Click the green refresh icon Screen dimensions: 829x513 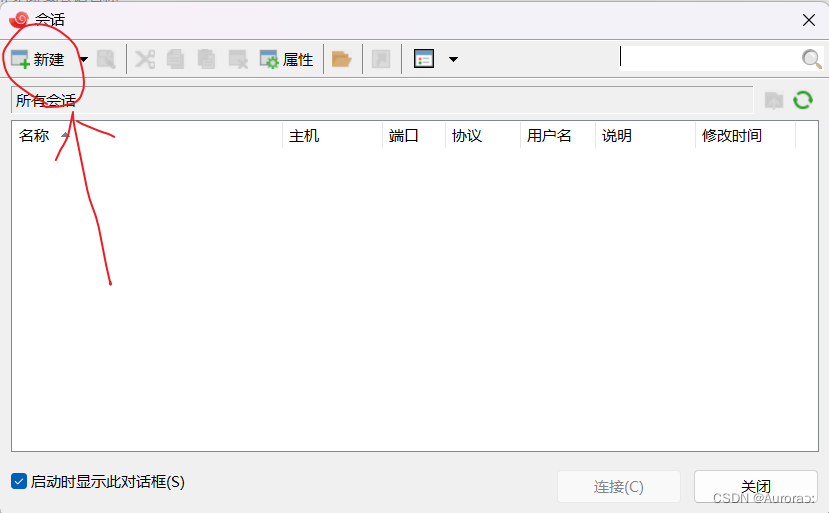tap(803, 100)
